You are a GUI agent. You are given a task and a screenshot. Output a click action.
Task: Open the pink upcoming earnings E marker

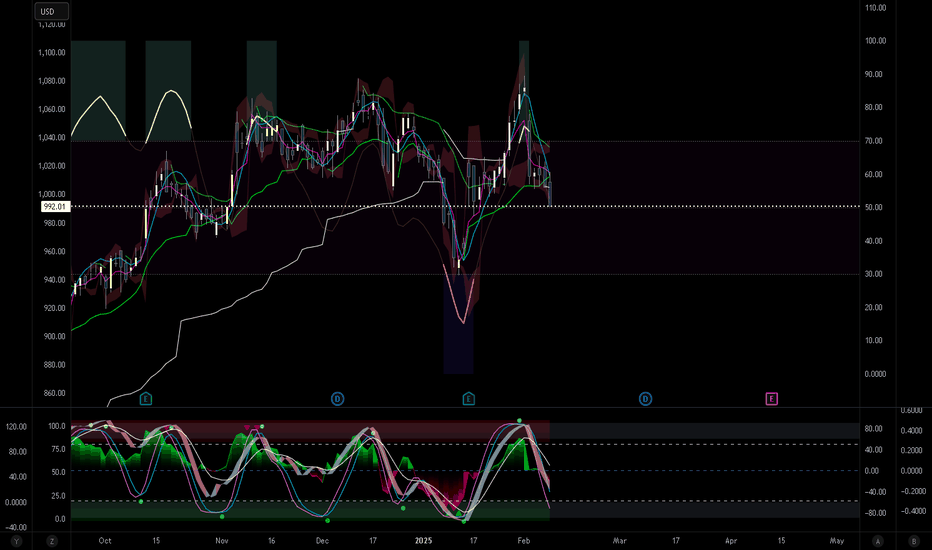[x=772, y=399]
